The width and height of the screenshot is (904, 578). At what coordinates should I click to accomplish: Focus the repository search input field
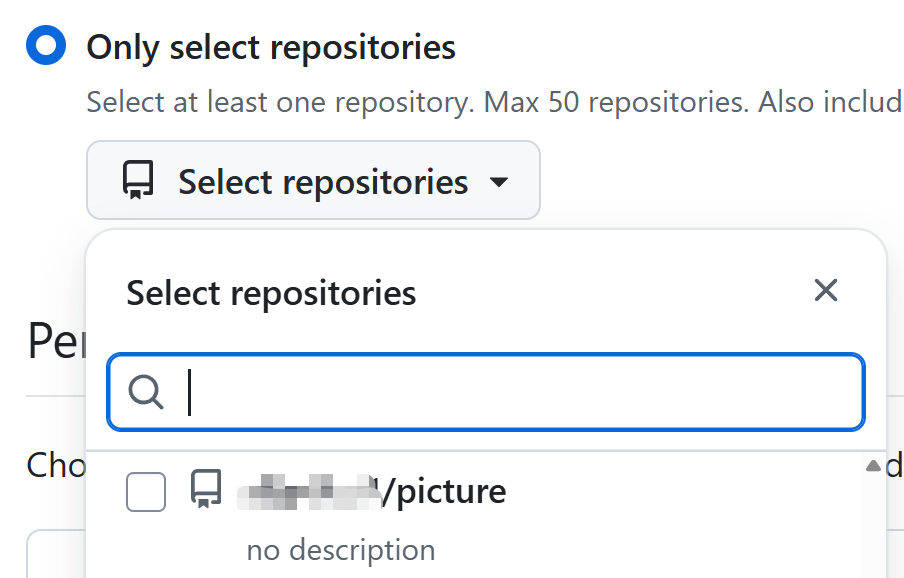500,392
